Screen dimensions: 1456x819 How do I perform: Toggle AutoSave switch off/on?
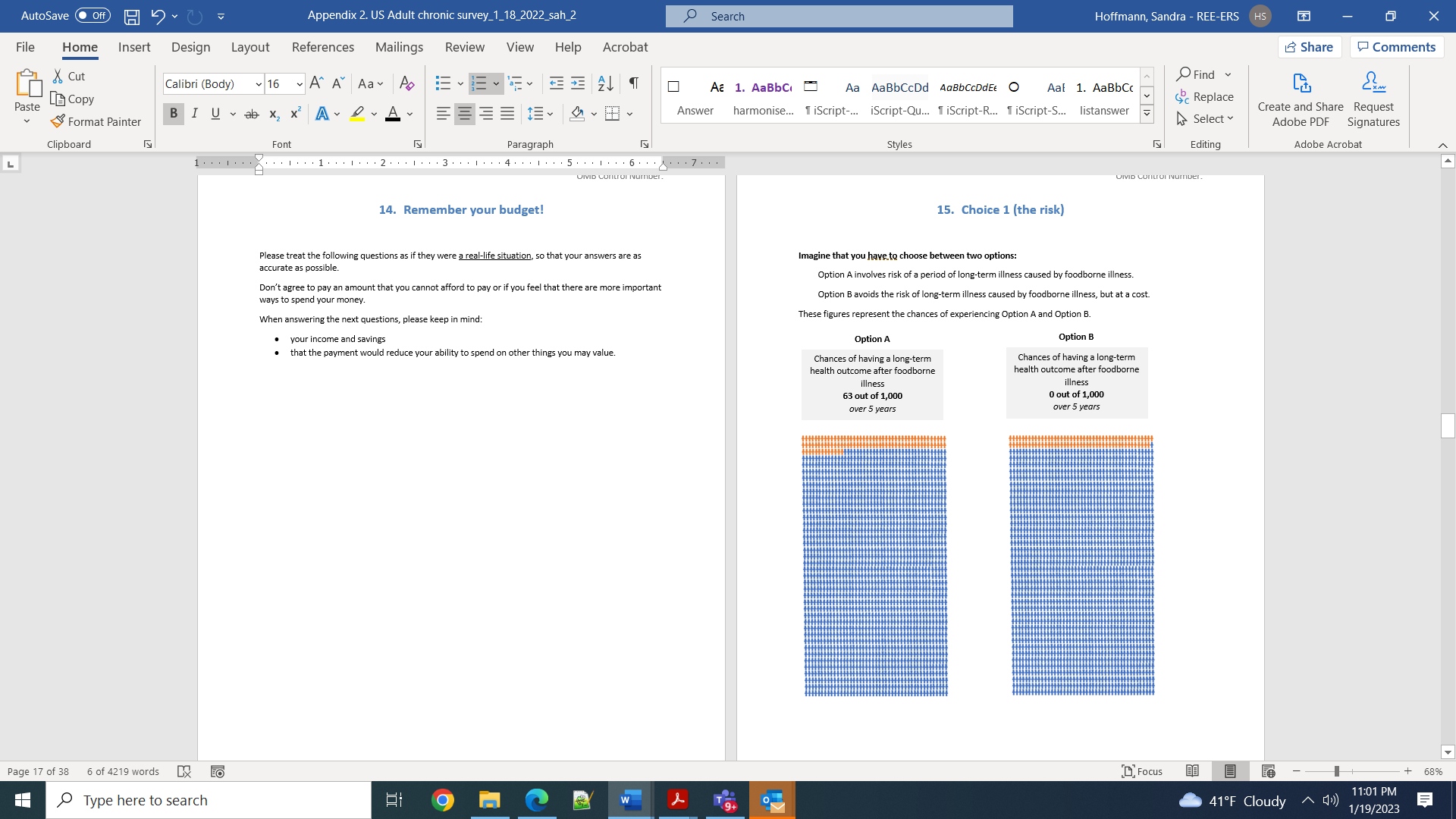93,16
